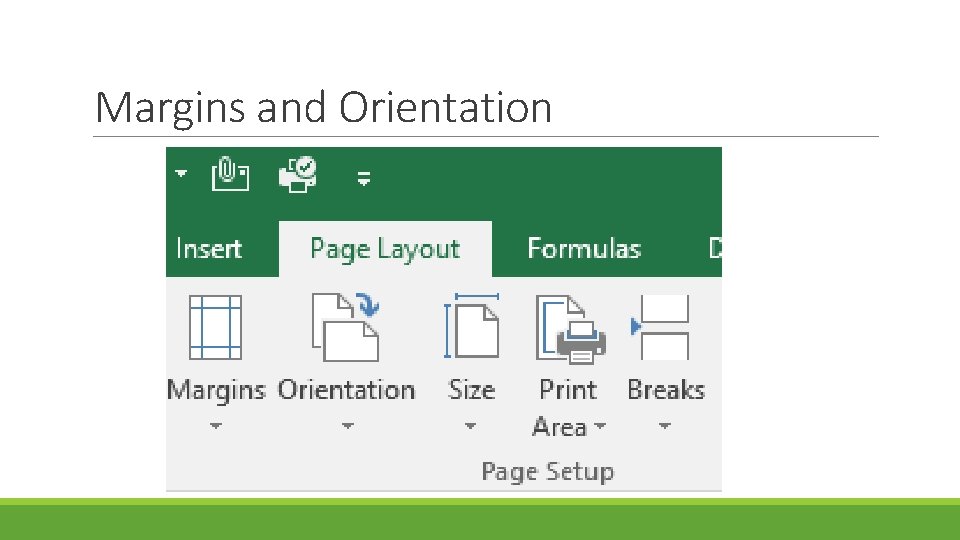This screenshot has width=960, height=540.
Task: Switch to the Formulas tab
Action: (584, 249)
